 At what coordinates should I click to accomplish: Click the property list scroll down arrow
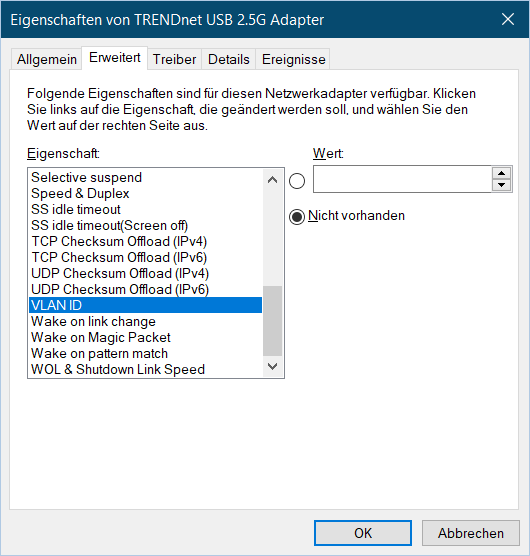tap(272, 366)
